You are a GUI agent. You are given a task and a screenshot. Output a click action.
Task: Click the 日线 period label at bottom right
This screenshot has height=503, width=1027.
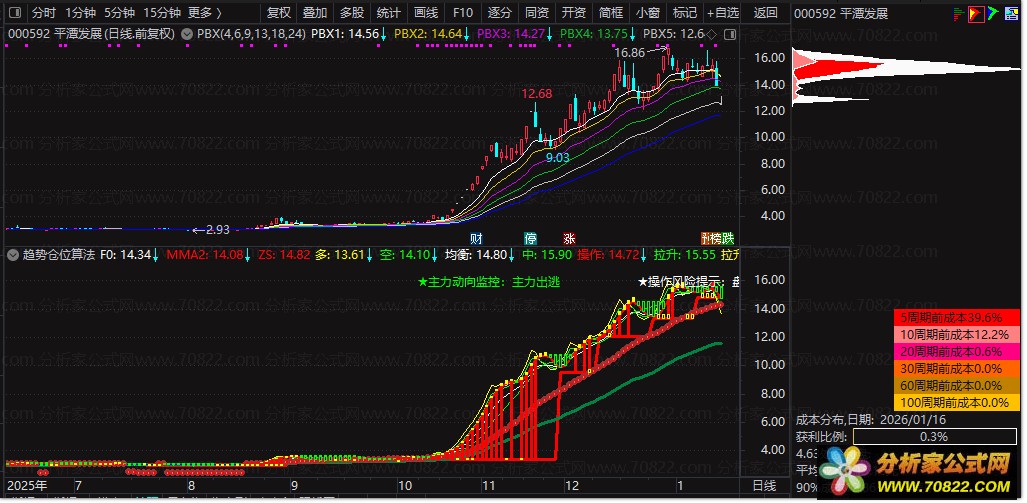(x=765, y=486)
